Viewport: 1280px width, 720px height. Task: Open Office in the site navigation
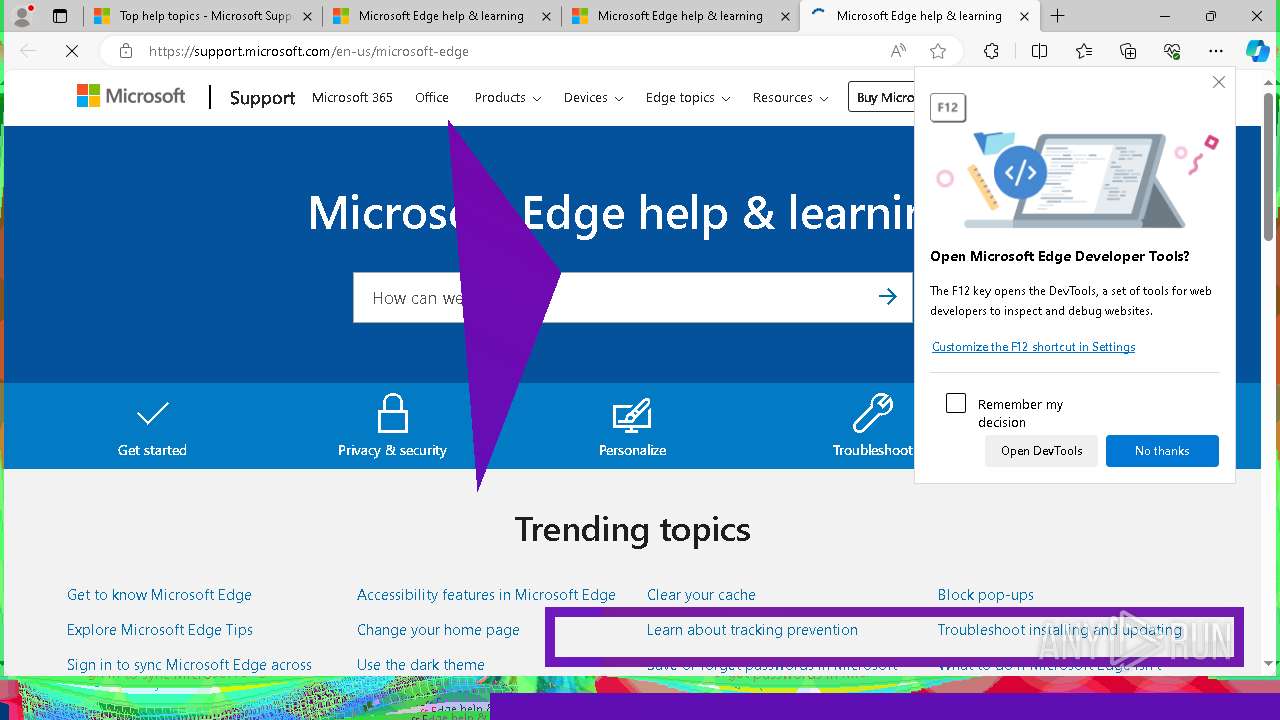[432, 98]
